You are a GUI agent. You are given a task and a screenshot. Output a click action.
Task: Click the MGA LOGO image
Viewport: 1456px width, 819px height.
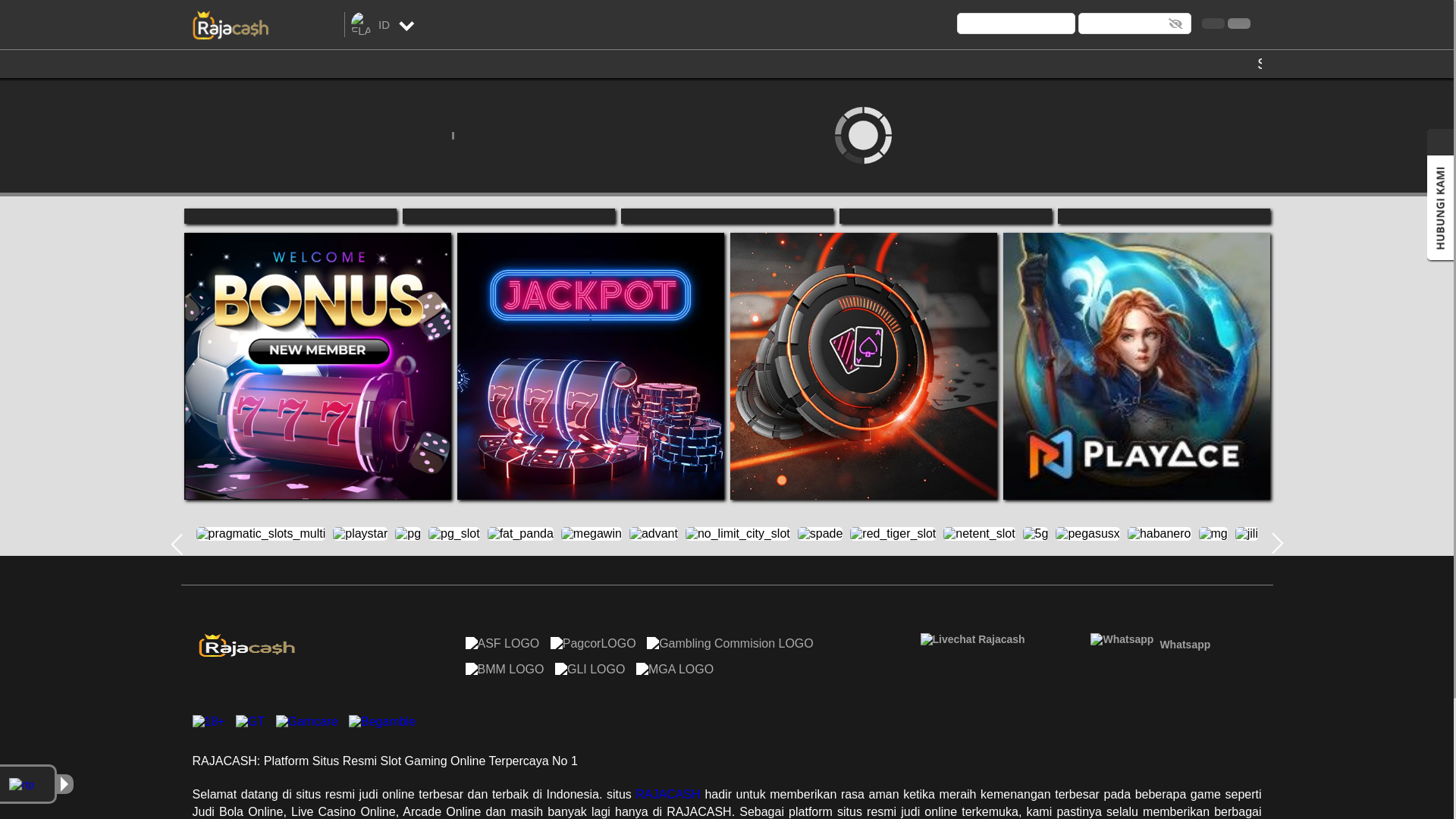pyautogui.click(x=675, y=670)
